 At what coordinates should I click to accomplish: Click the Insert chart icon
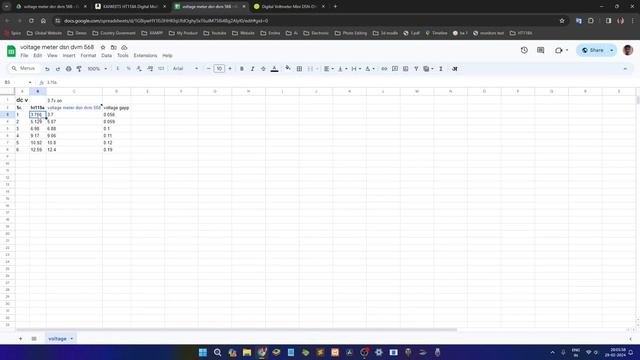click(x=405, y=69)
